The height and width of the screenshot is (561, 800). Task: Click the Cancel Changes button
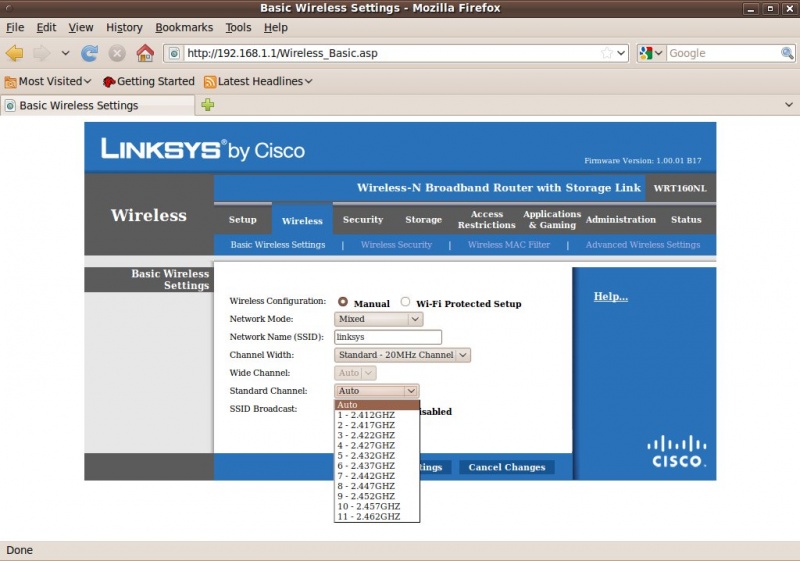(x=507, y=467)
